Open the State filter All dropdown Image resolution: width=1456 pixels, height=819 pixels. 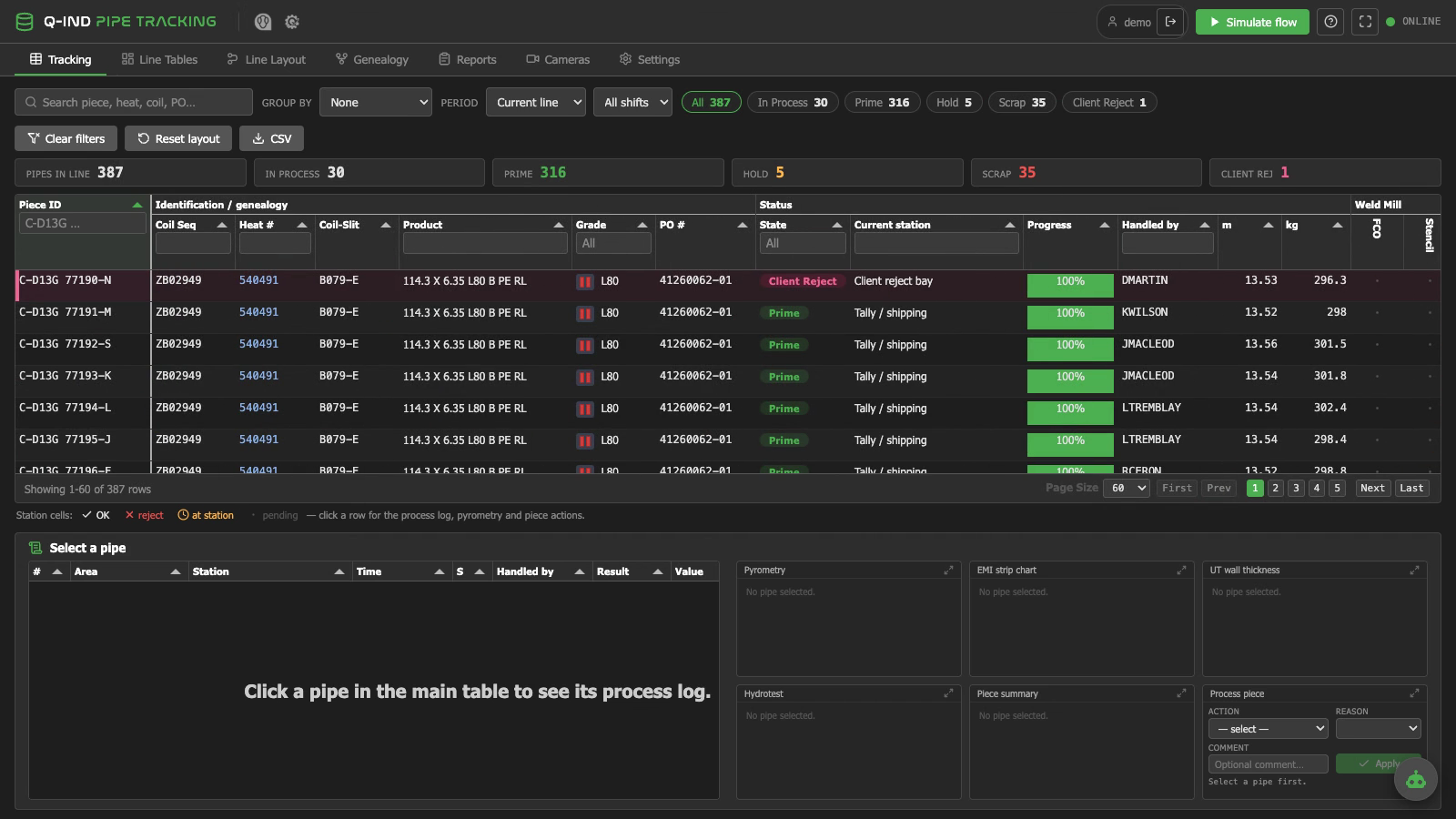click(x=803, y=243)
